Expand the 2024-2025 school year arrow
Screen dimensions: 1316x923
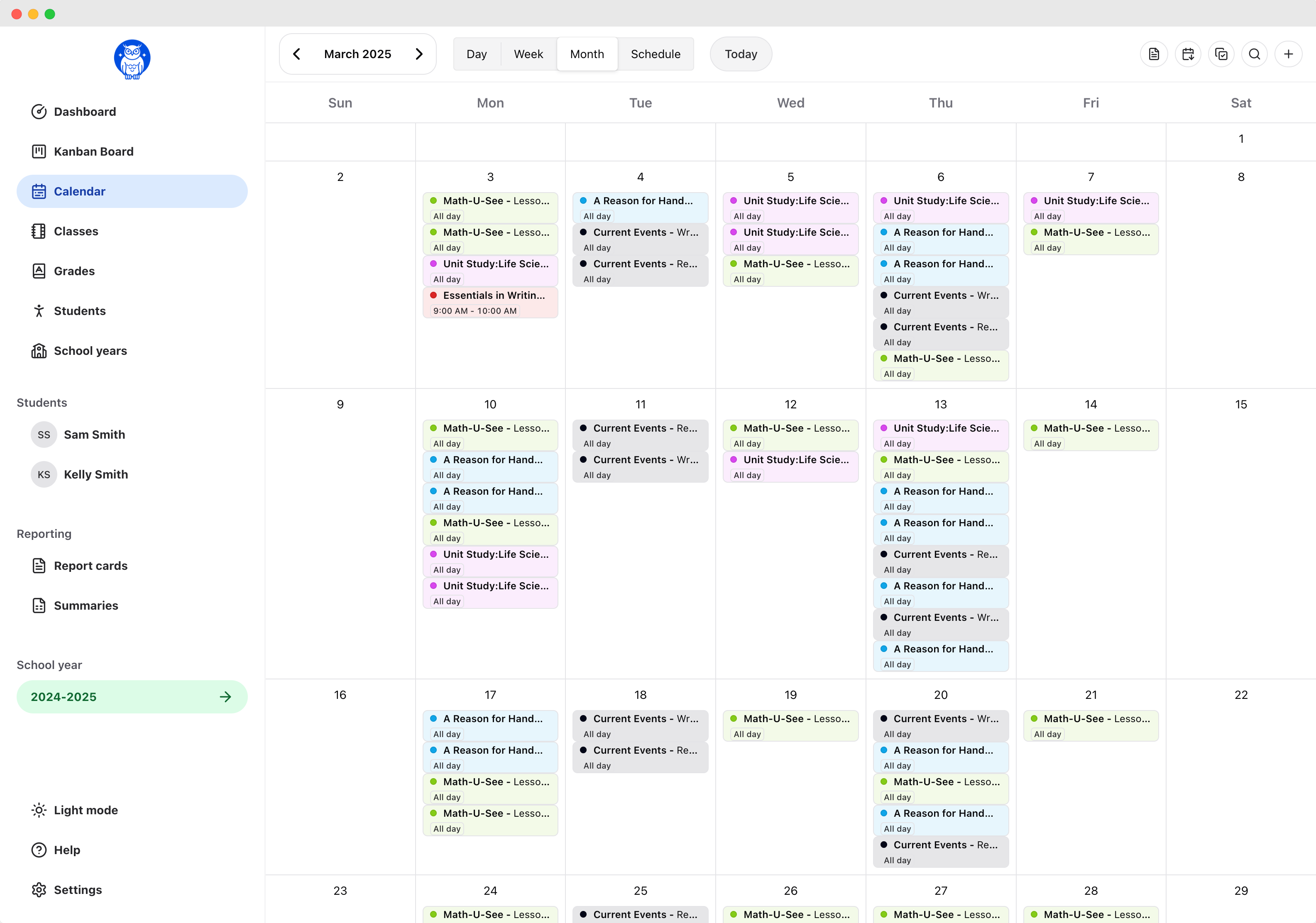pyautogui.click(x=225, y=697)
